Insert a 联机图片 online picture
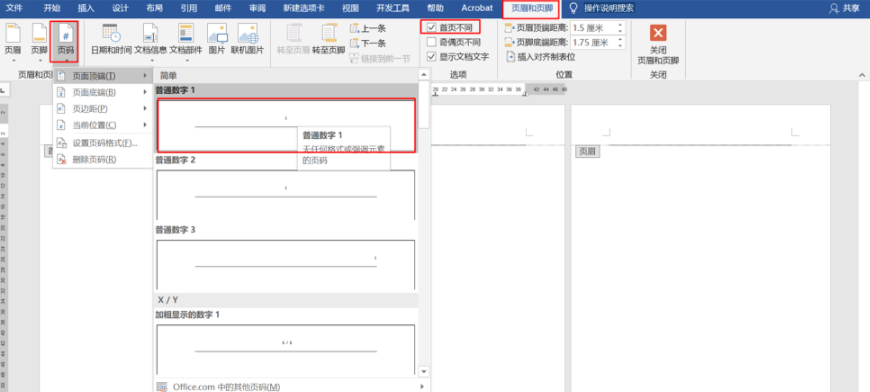870x392 pixels. tap(247, 39)
